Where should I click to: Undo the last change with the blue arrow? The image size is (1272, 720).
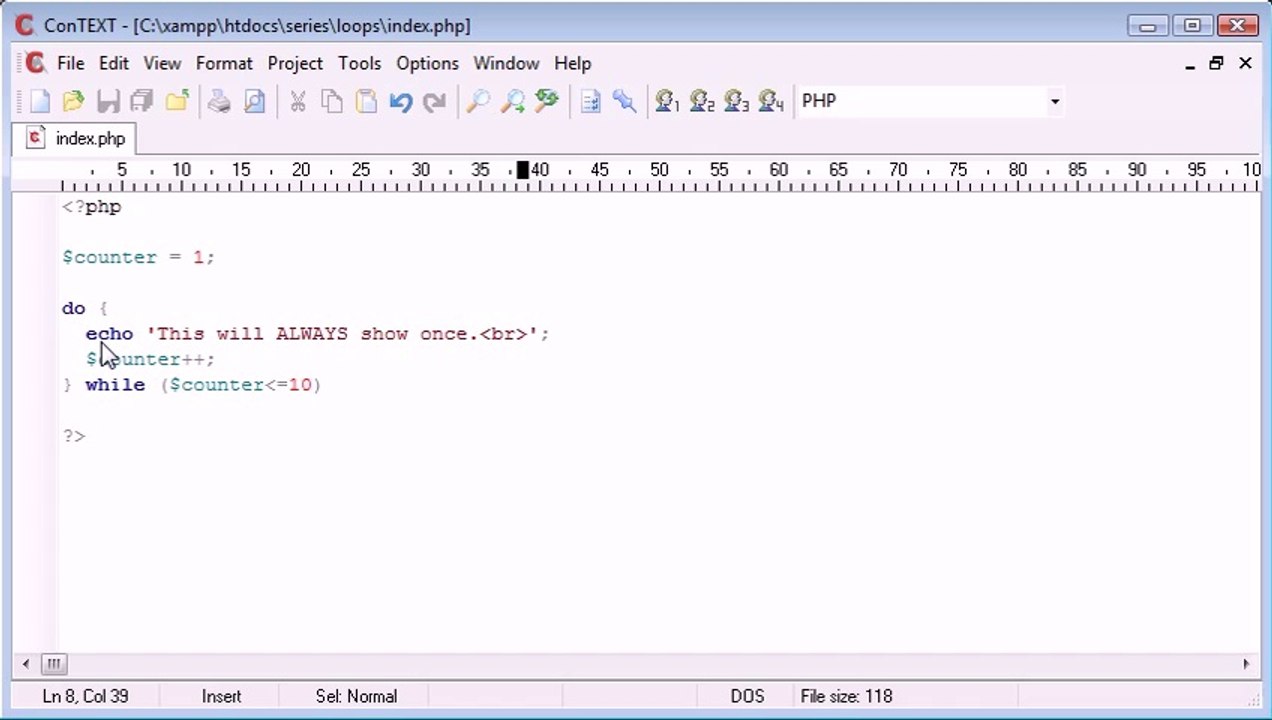click(x=401, y=101)
